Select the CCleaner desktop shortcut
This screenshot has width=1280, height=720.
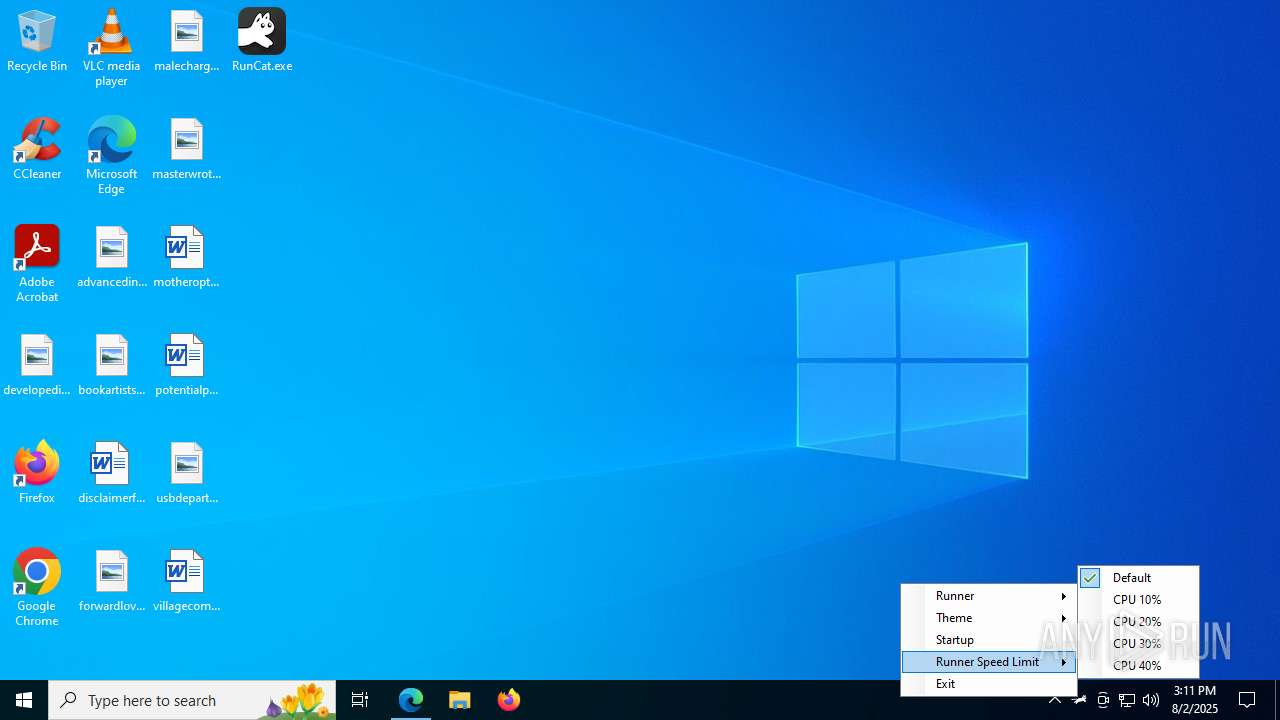pyautogui.click(x=37, y=149)
